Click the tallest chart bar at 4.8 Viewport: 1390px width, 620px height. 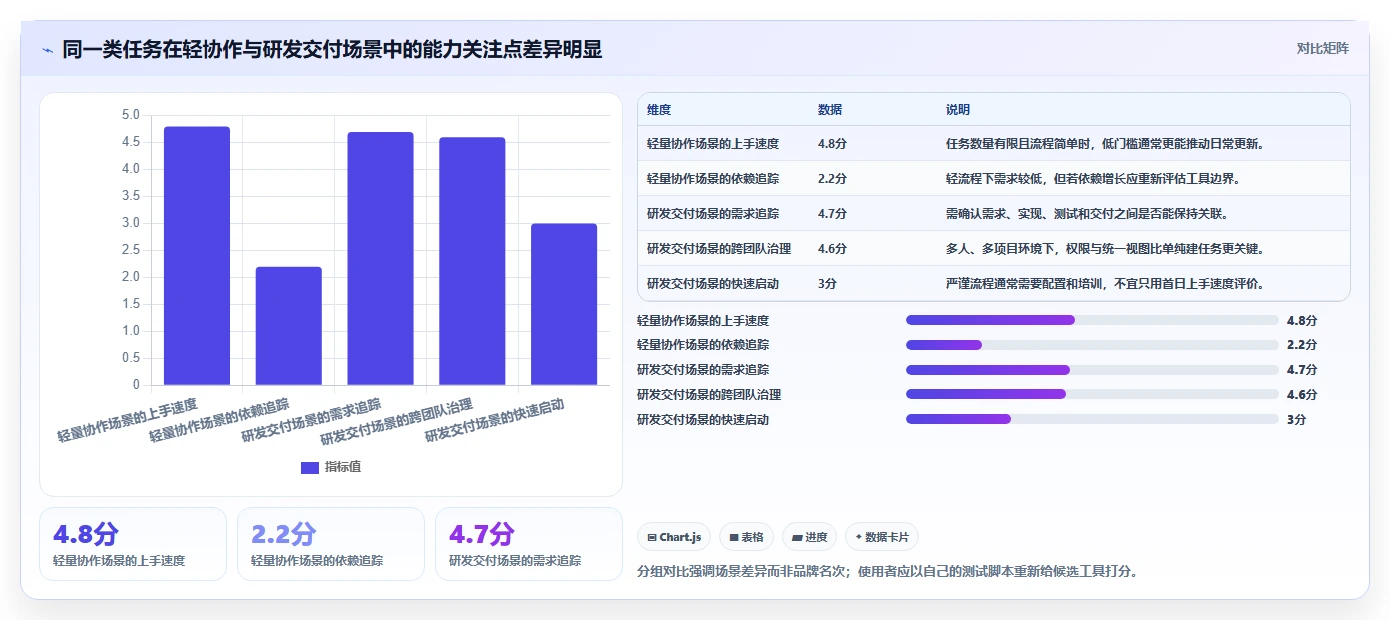pyautogui.click(x=197, y=256)
